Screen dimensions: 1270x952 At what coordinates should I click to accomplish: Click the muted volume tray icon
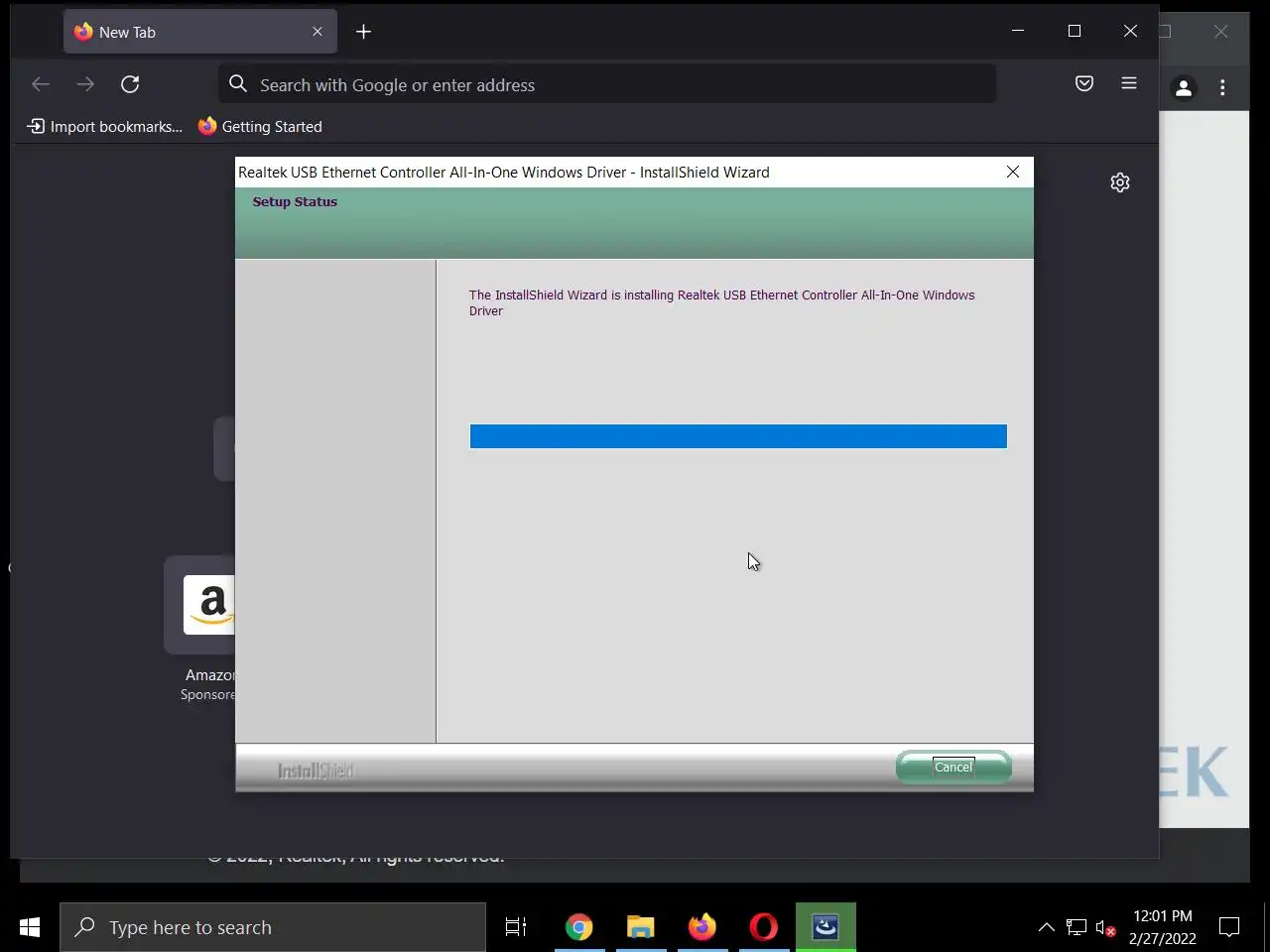click(x=1105, y=928)
